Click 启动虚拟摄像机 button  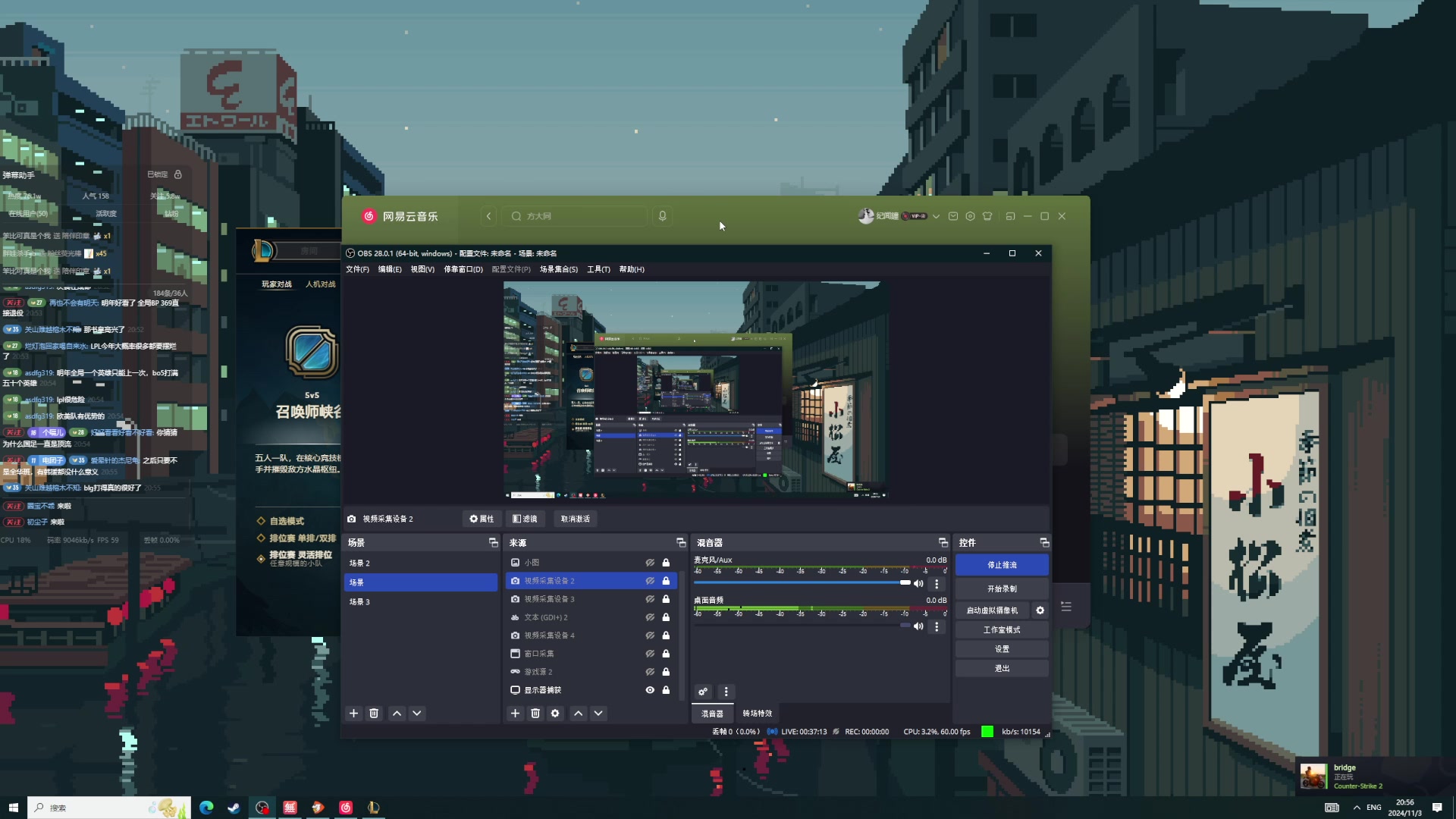coord(992,610)
